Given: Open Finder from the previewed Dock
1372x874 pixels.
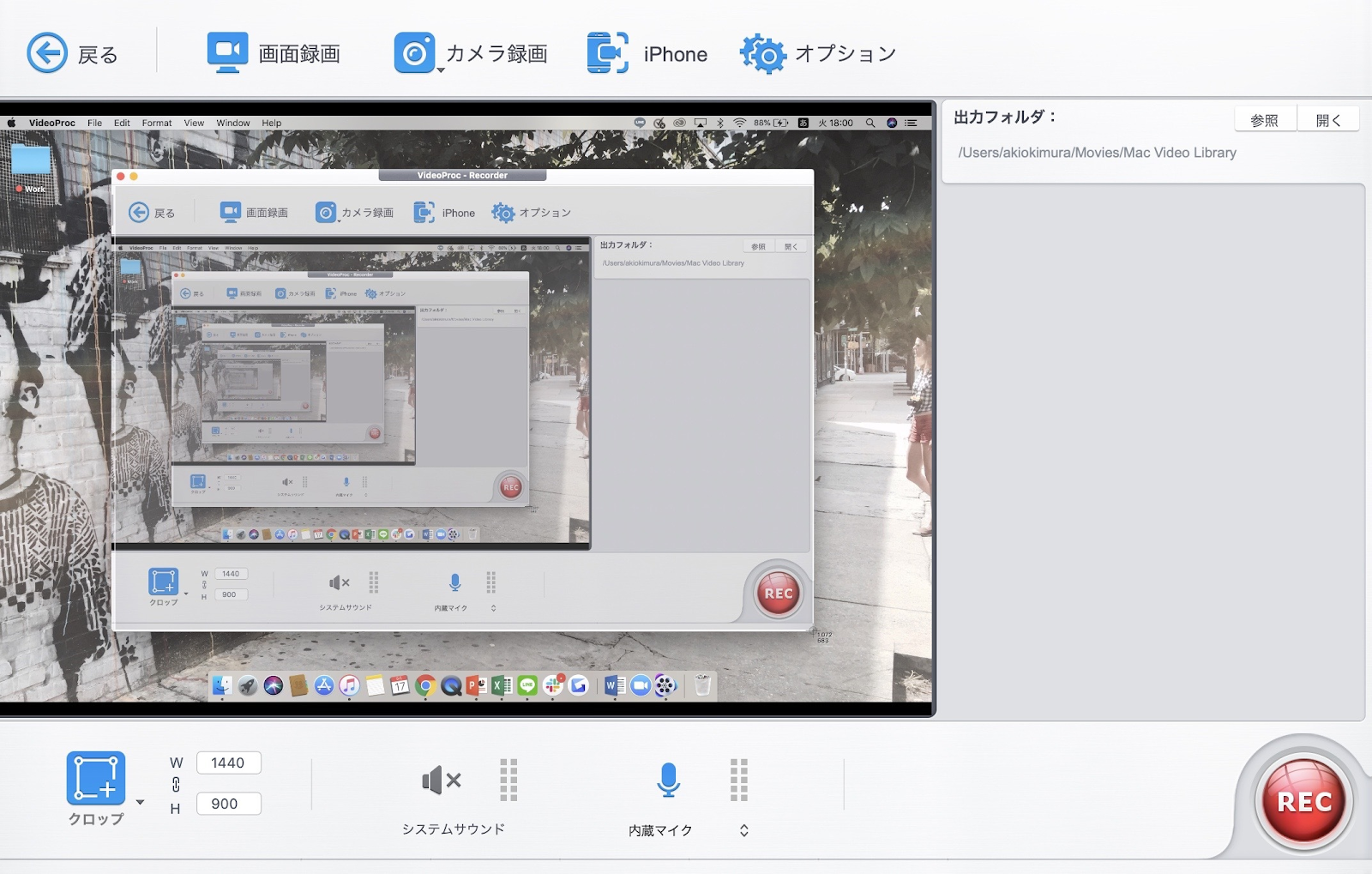Looking at the screenshot, I should tap(222, 685).
